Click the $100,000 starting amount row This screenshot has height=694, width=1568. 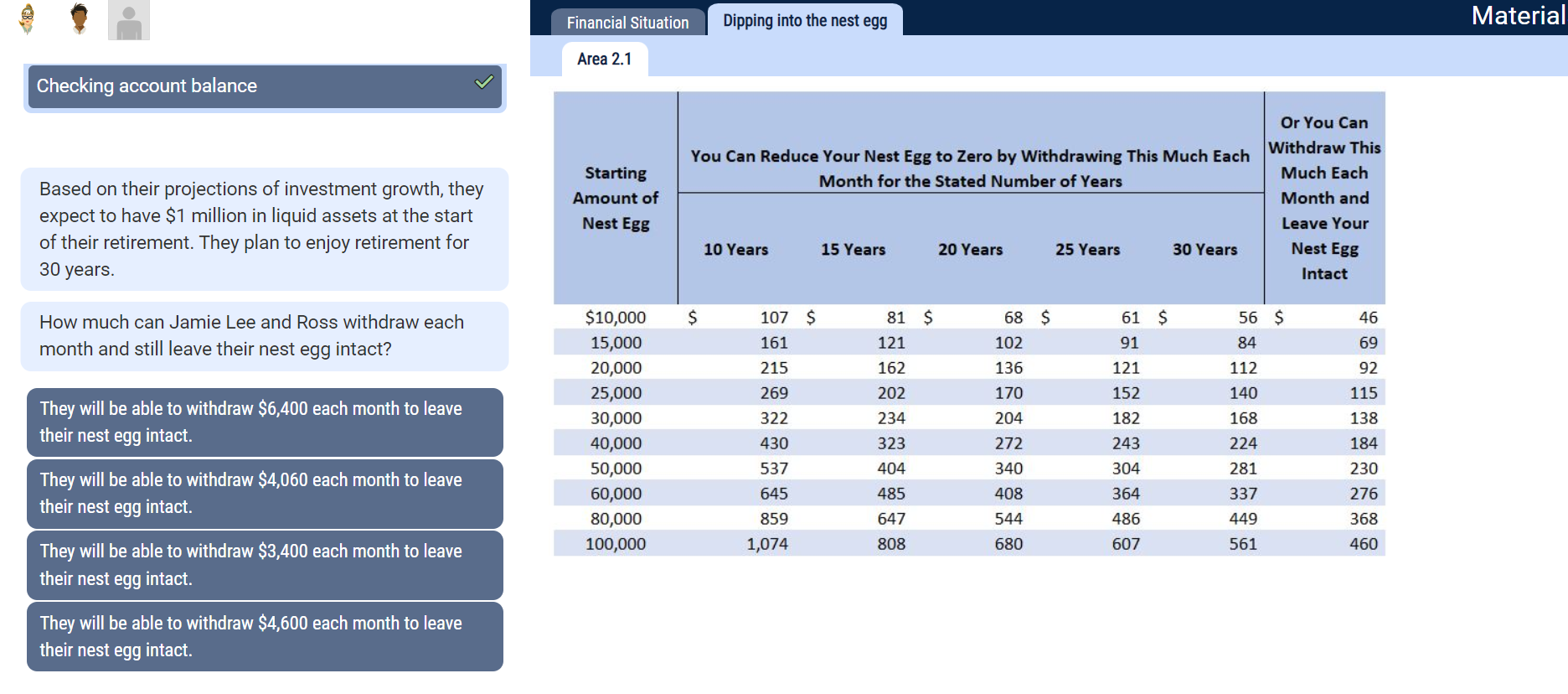click(969, 543)
